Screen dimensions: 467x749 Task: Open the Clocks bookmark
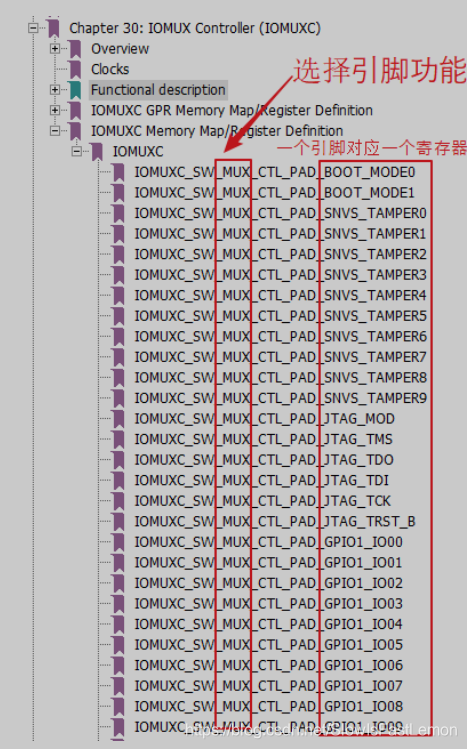pos(110,70)
